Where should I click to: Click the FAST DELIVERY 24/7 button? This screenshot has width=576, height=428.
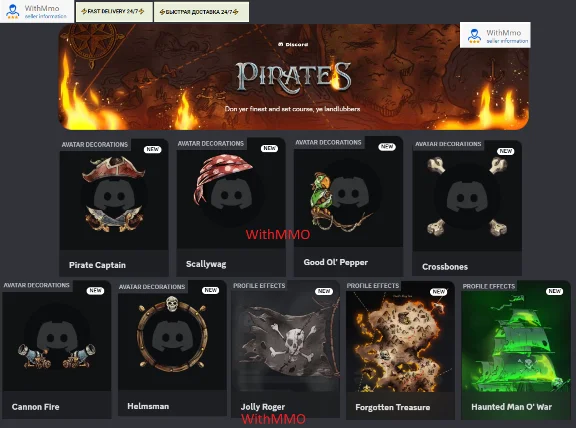click(114, 12)
